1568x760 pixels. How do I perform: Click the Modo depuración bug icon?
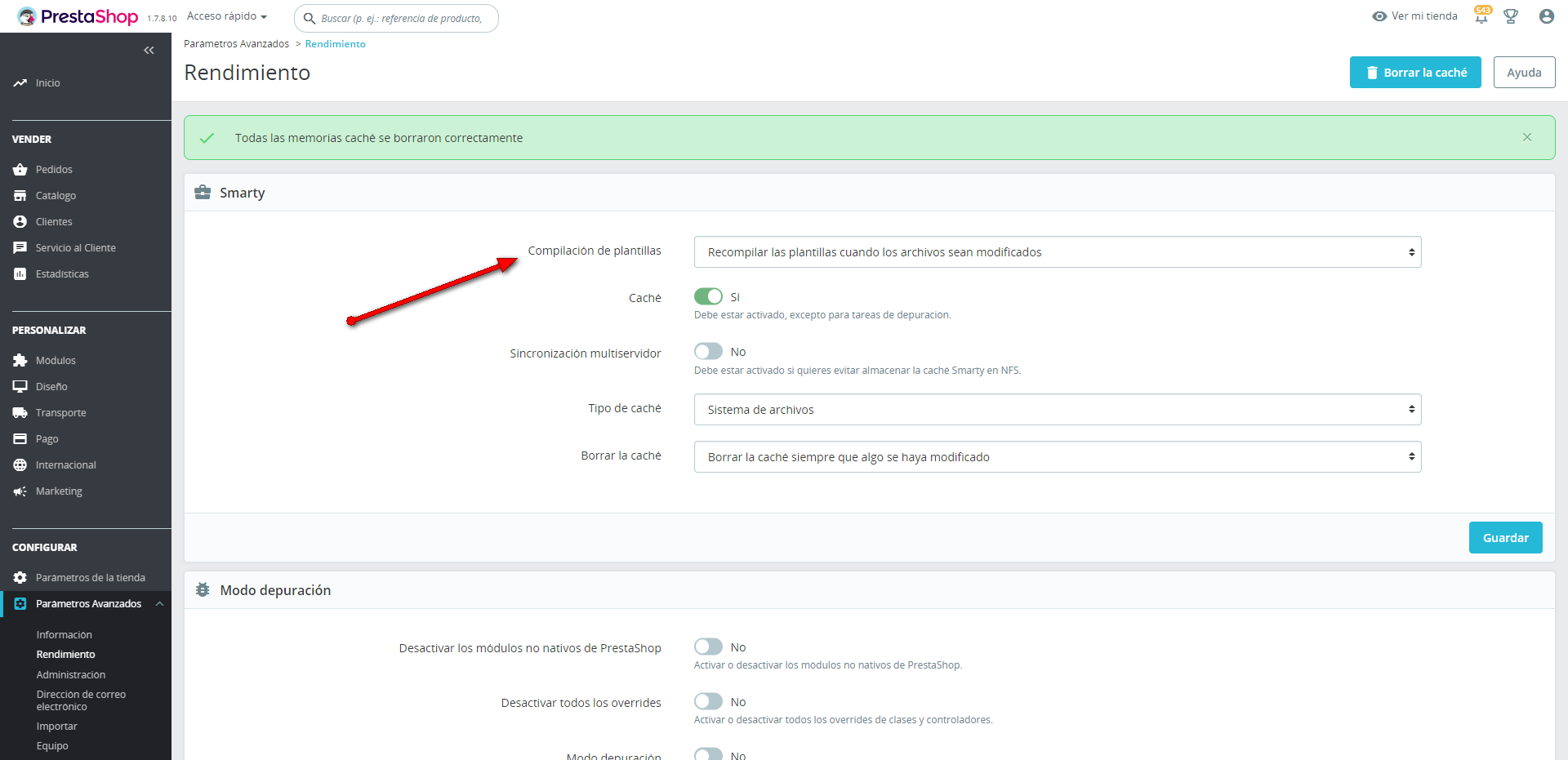(x=203, y=589)
